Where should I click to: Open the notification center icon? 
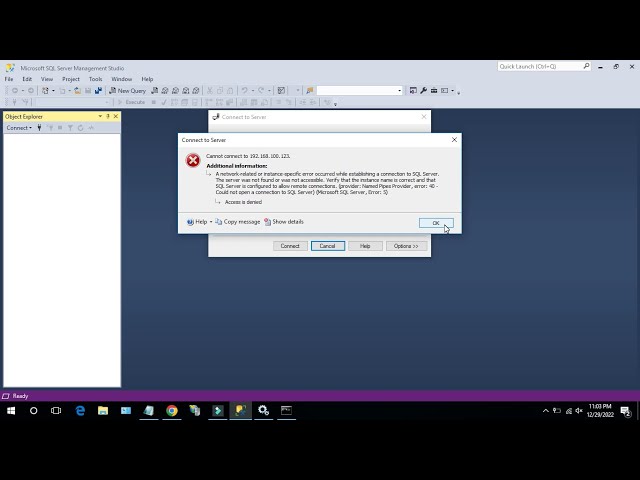click(625, 411)
